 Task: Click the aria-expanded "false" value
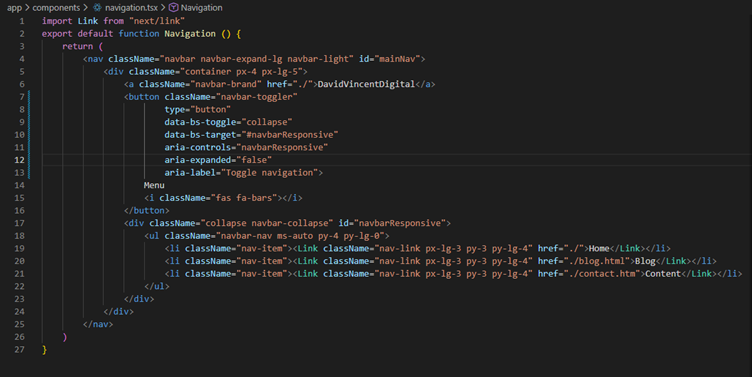(x=254, y=160)
